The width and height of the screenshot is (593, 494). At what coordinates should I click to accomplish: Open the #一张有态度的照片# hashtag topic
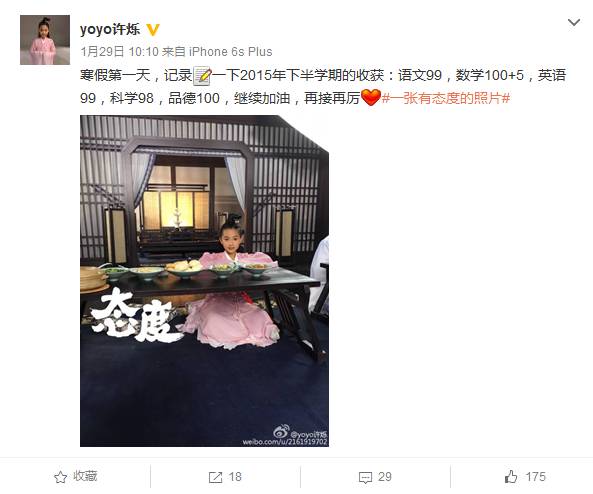pos(446,98)
